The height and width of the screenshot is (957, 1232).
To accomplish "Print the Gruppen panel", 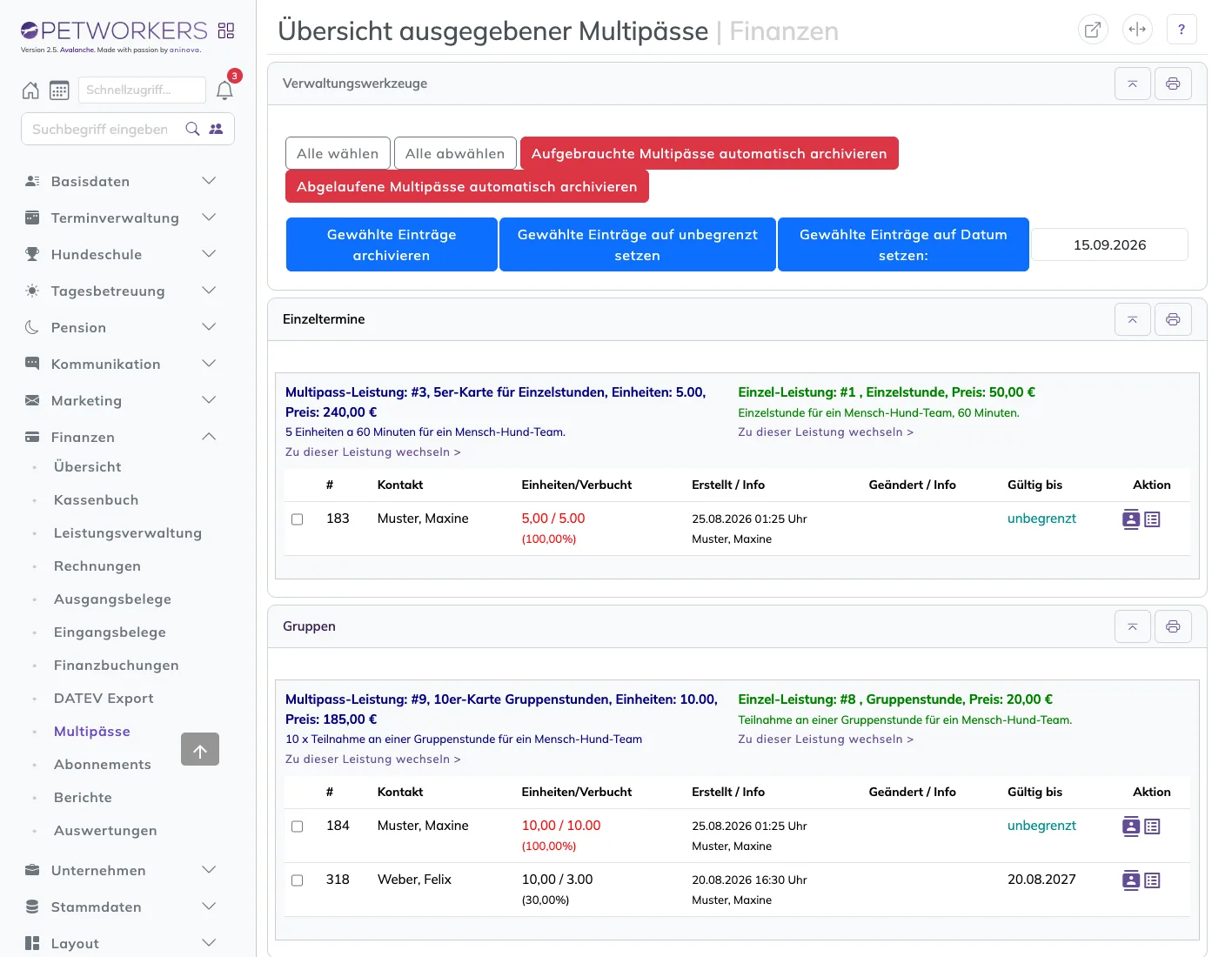I will coord(1173,626).
